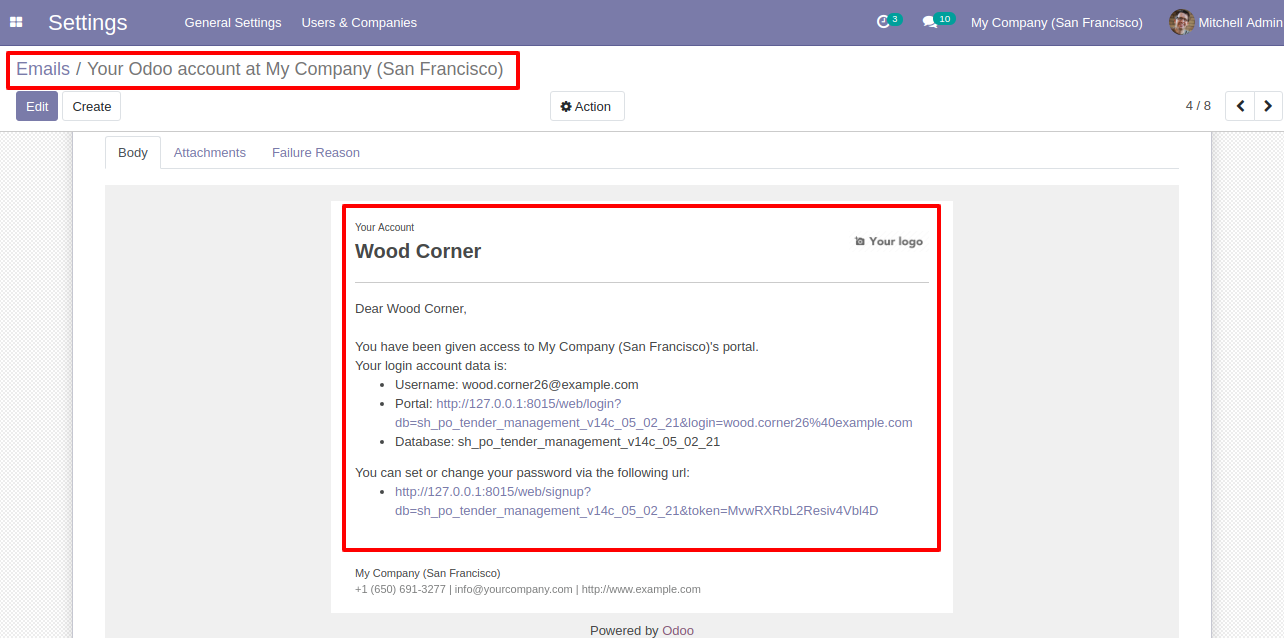Go back to Emails breadcrumb
Viewport: 1284px width, 638px height.
coord(43,69)
